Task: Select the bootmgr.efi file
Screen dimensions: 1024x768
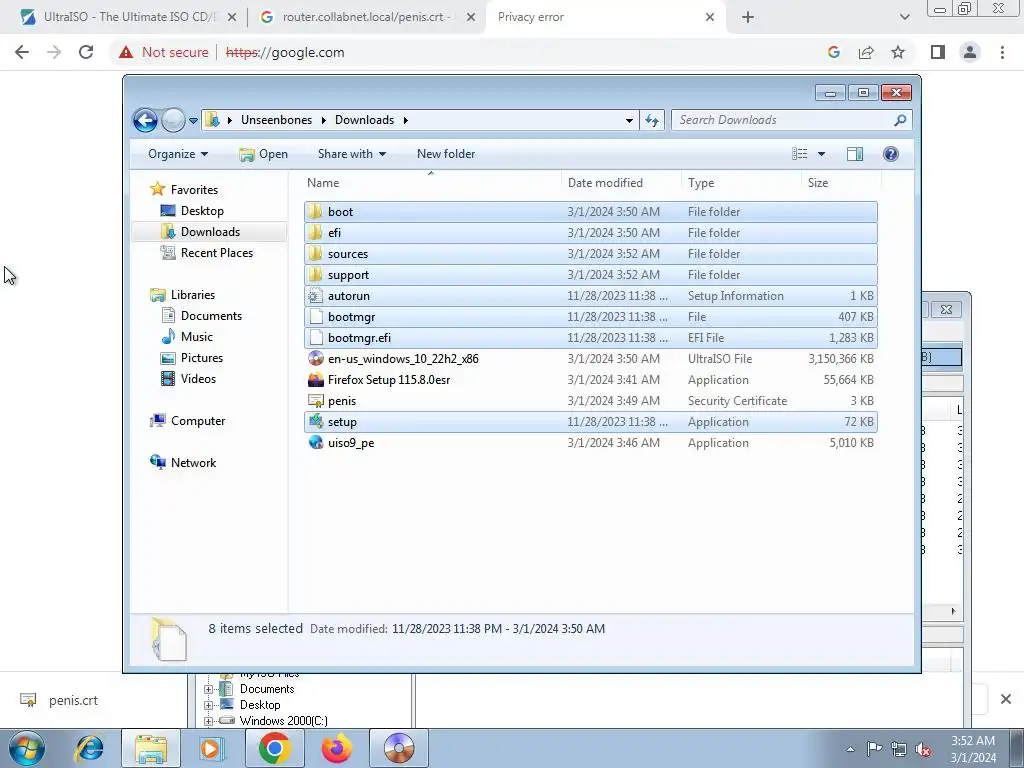Action: [x=590, y=338]
